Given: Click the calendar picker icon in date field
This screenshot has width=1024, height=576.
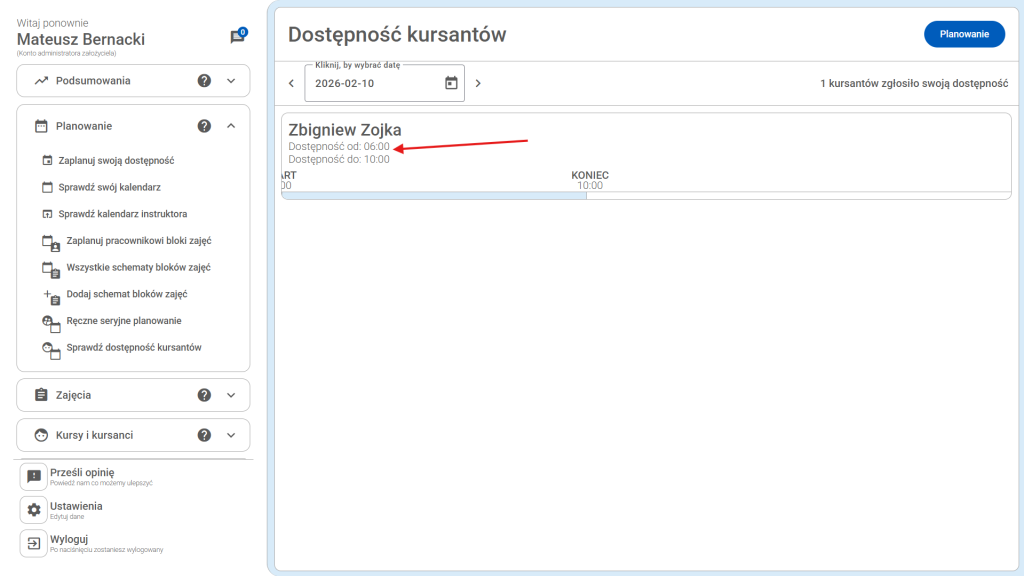Looking at the screenshot, I should point(451,83).
